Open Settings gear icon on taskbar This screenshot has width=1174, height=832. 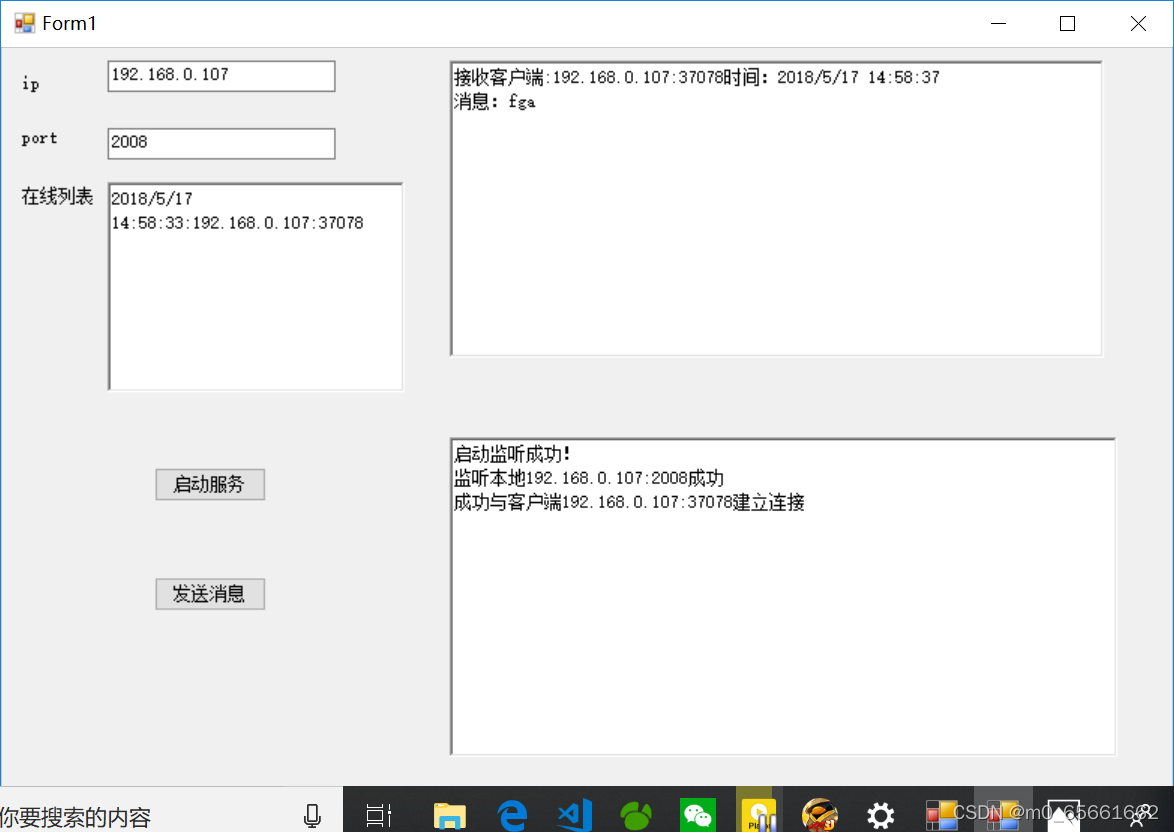pos(880,816)
